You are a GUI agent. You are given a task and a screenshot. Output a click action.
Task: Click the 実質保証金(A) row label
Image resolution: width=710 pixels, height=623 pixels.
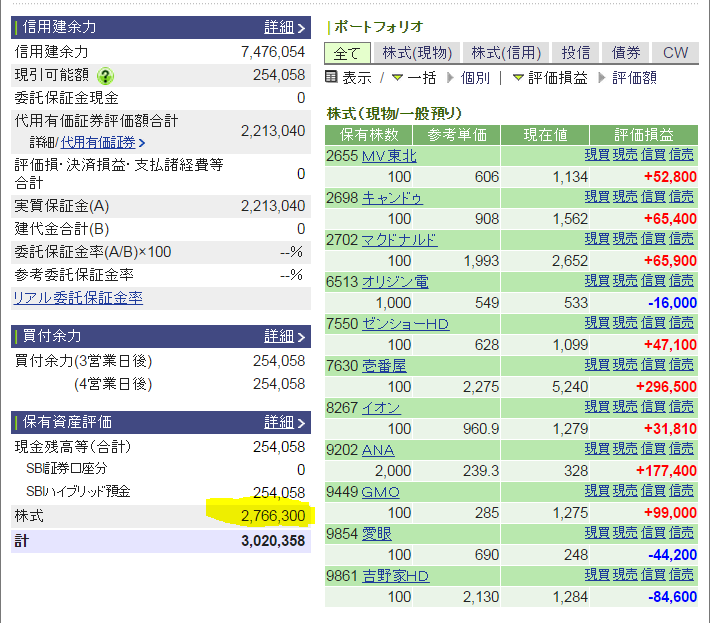tap(62, 206)
